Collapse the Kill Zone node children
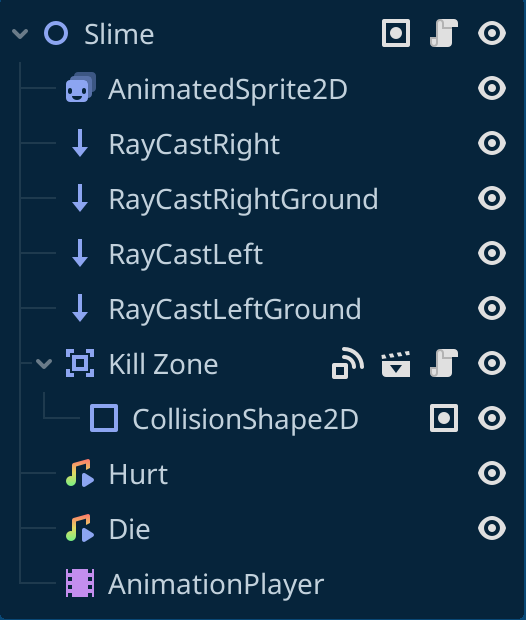Image resolution: width=526 pixels, height=620 pixels. [44, 363]
